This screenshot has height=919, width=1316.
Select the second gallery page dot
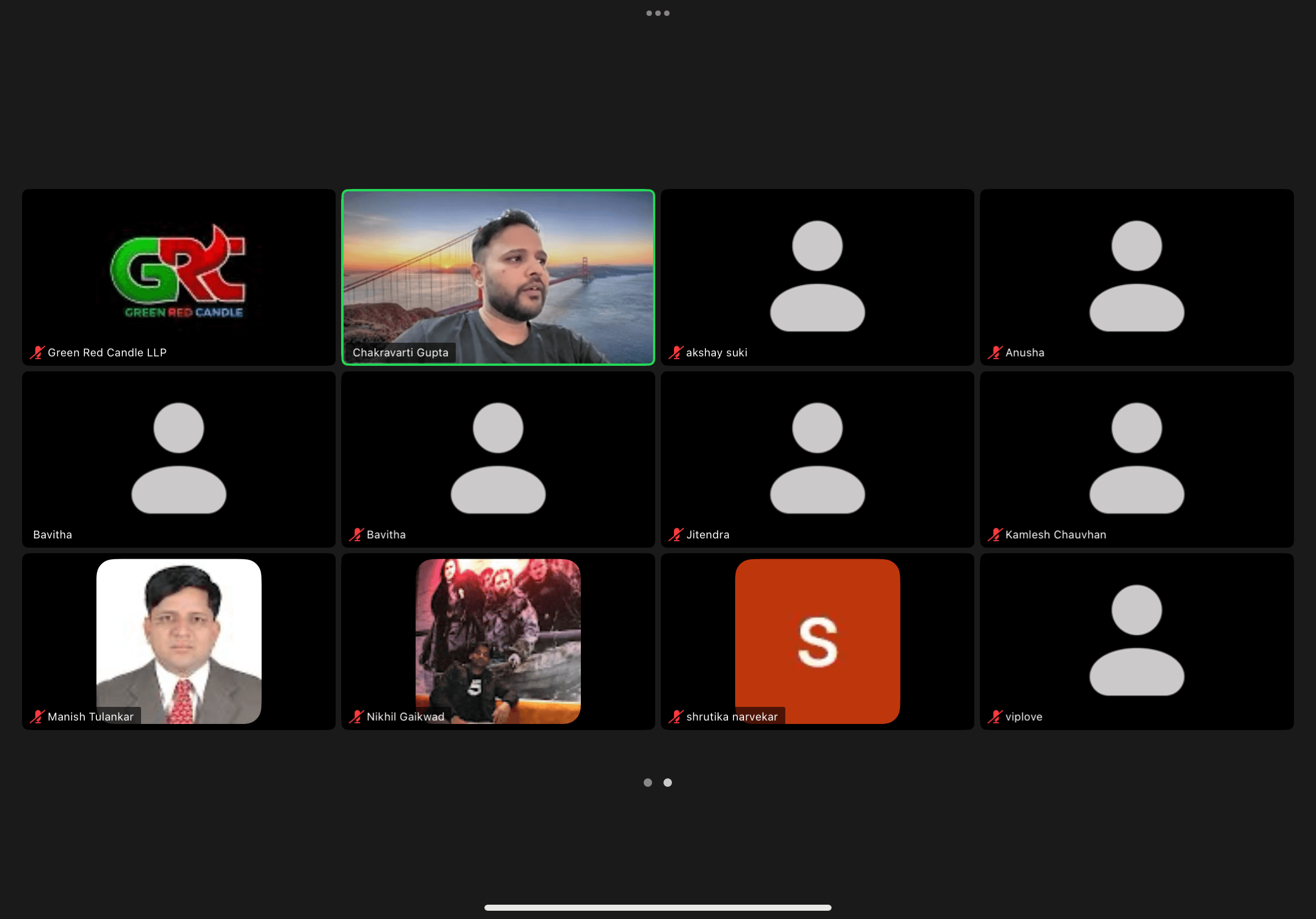tap(668, 783)
